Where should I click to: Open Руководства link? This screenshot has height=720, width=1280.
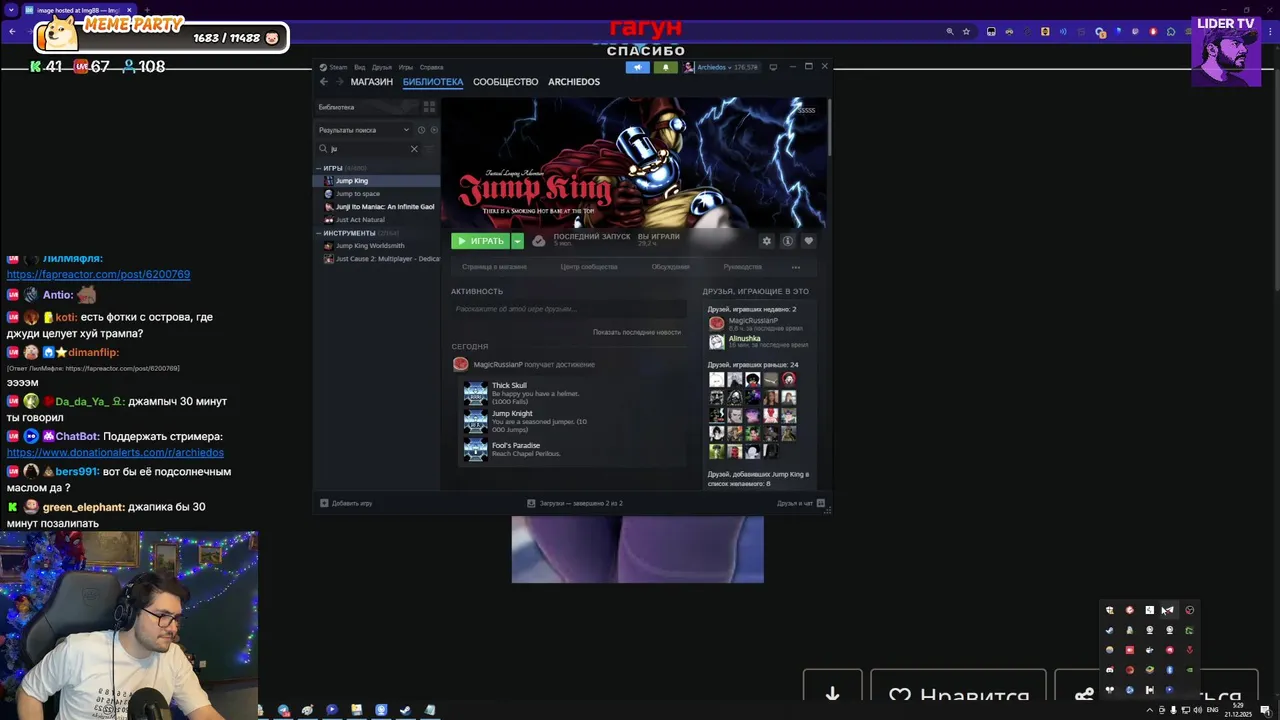tap(742, 267)
